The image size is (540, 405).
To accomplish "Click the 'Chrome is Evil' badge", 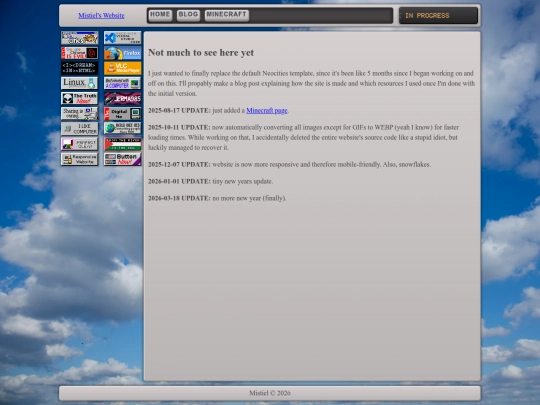I will click(80, 53).
